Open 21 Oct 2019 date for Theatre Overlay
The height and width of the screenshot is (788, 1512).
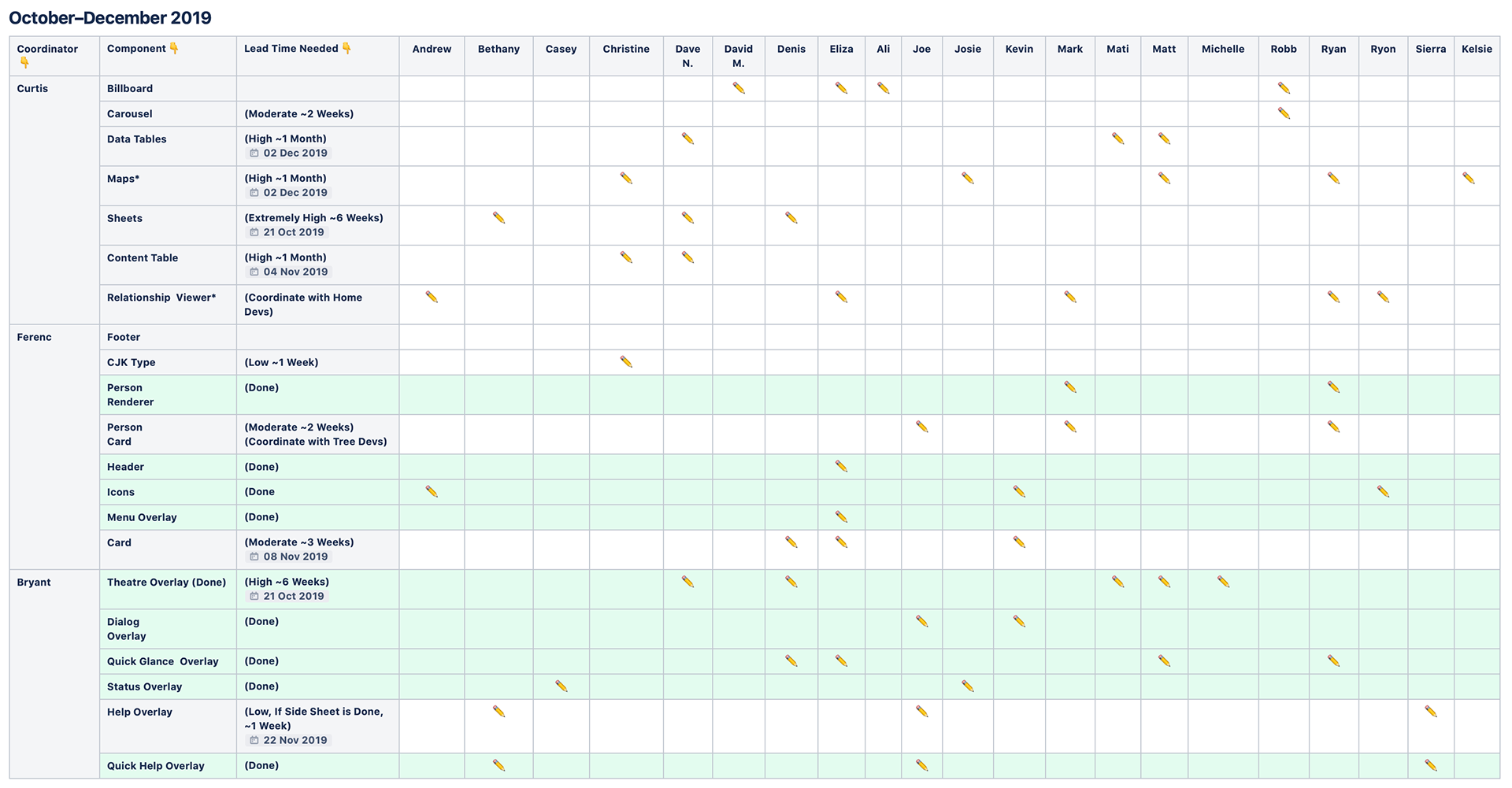(x=287, y=596)
